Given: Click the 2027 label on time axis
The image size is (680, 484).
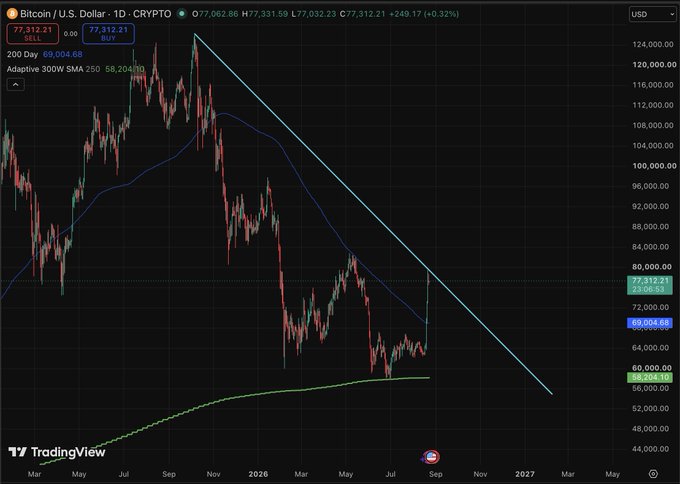Looking at the screenshot, I should [x=524, y=474].
